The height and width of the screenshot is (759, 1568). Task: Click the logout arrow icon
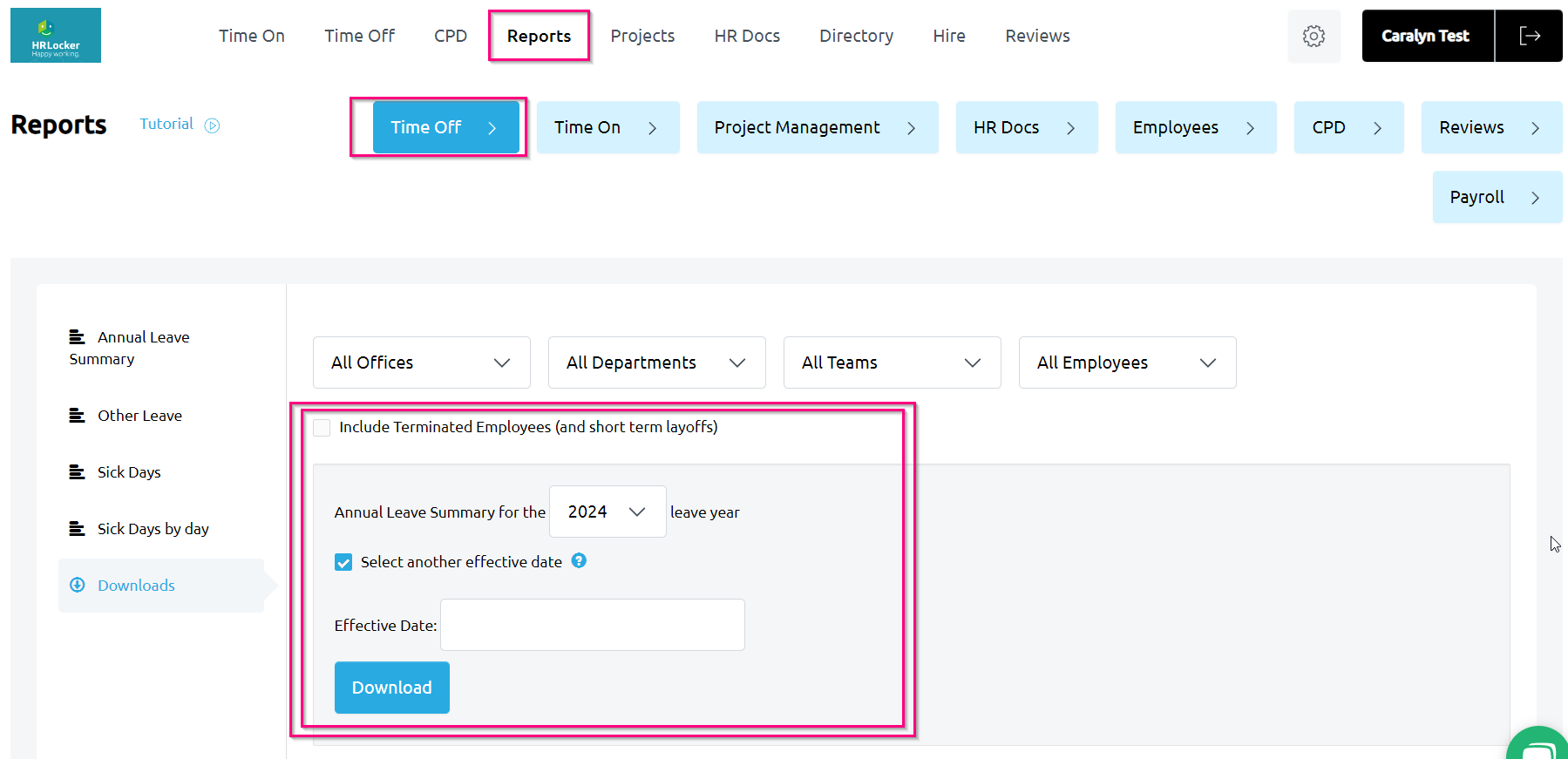click(1529, 36)
